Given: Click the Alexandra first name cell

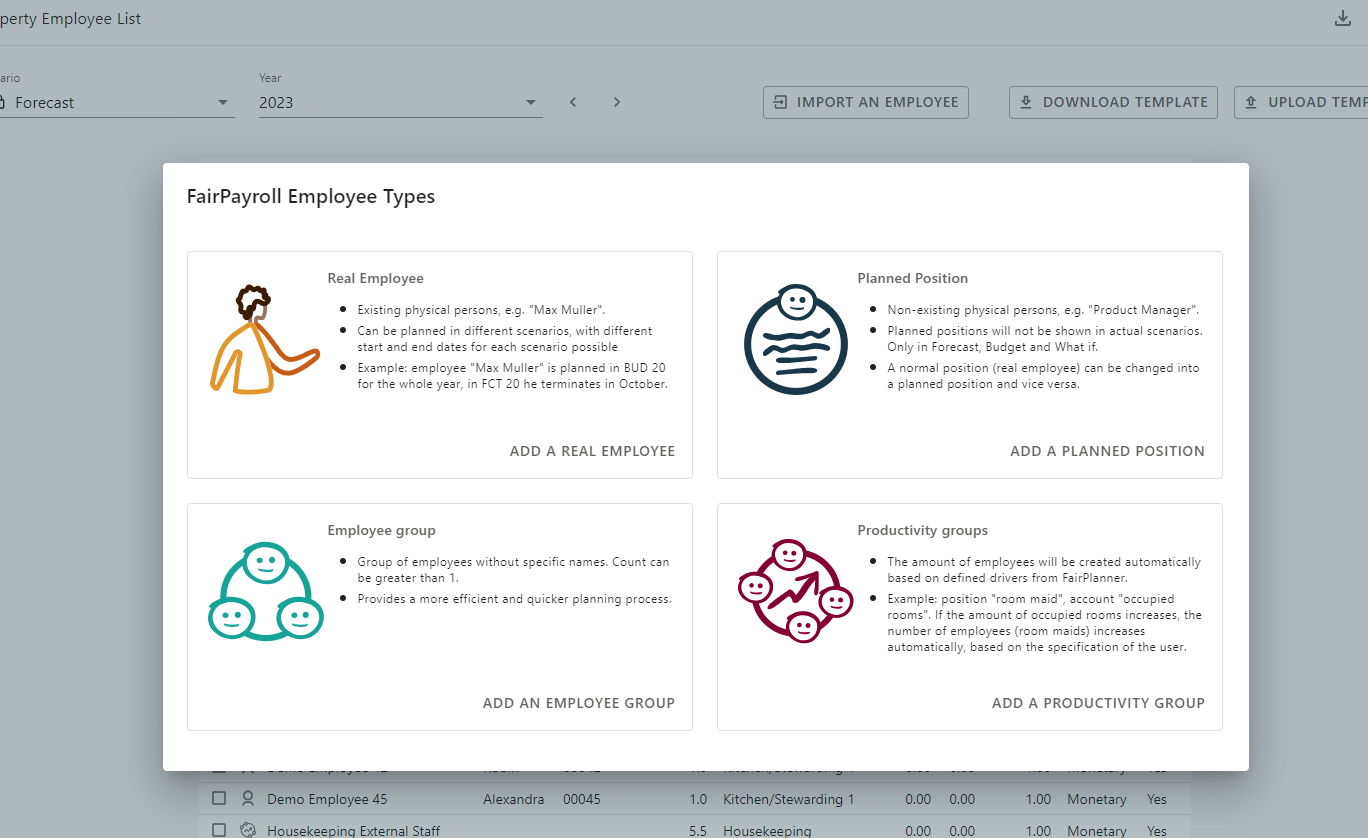Looking at the screenshot, I should pyautogui.click(x=514, y=799).
